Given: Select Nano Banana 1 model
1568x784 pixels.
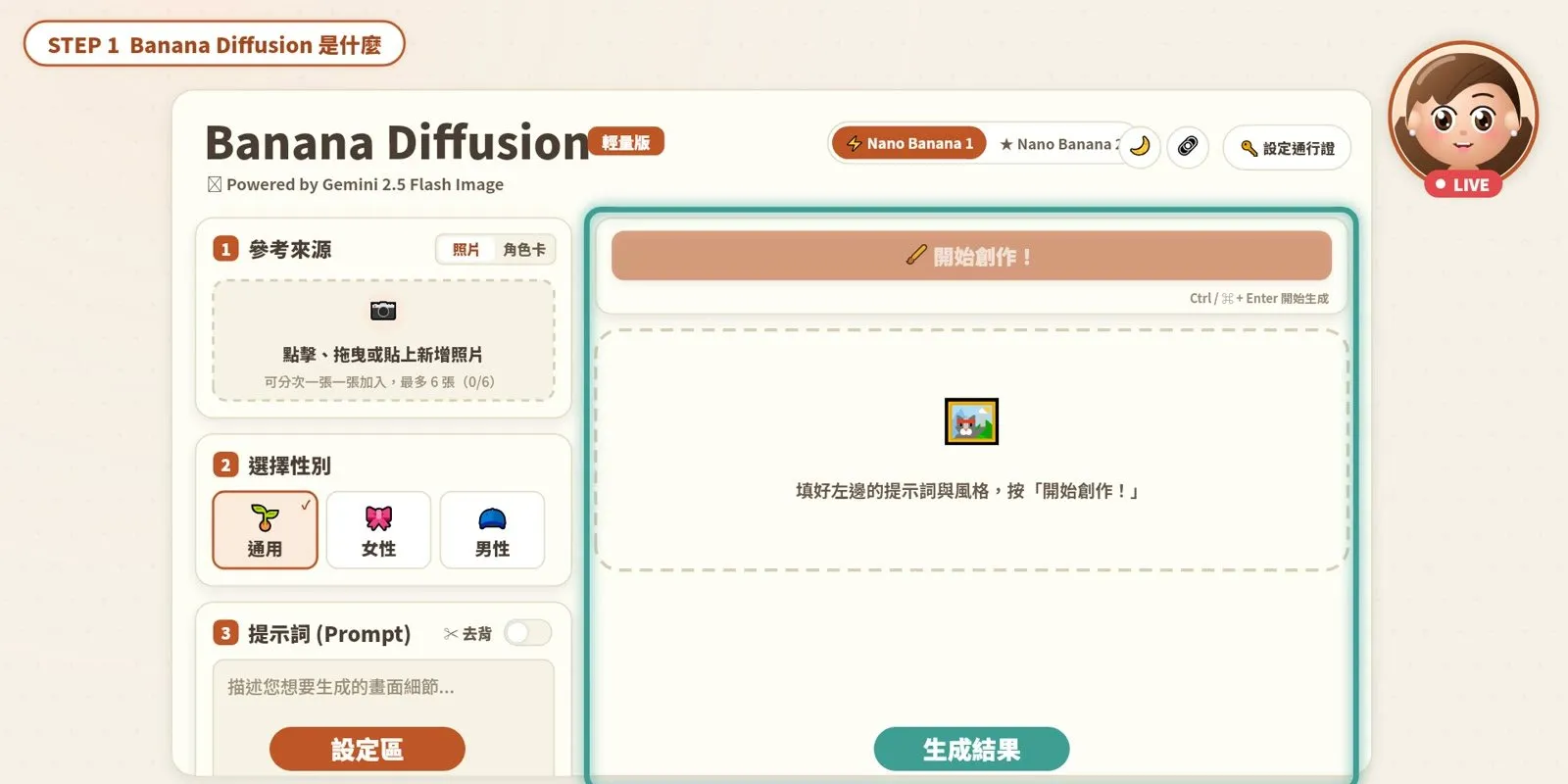Looking at the screenshot, I should (x=909, y=143).
